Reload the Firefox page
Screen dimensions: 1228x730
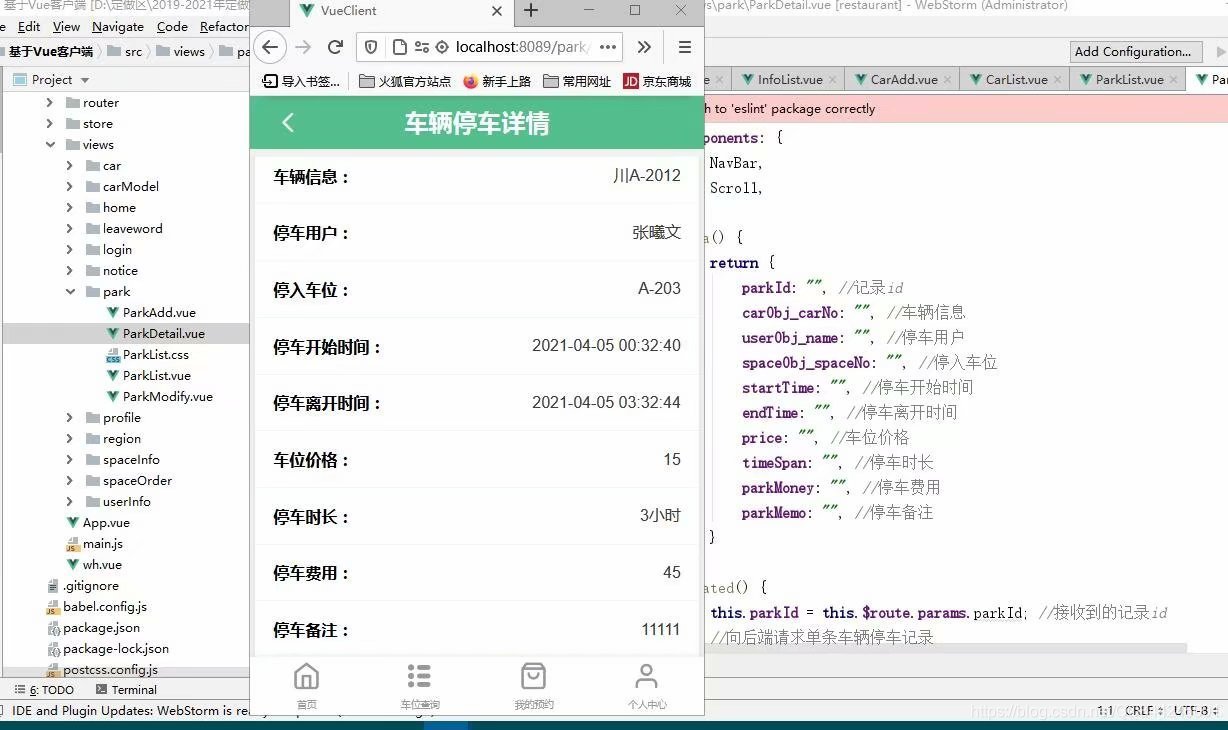click(x=336, y=47)
